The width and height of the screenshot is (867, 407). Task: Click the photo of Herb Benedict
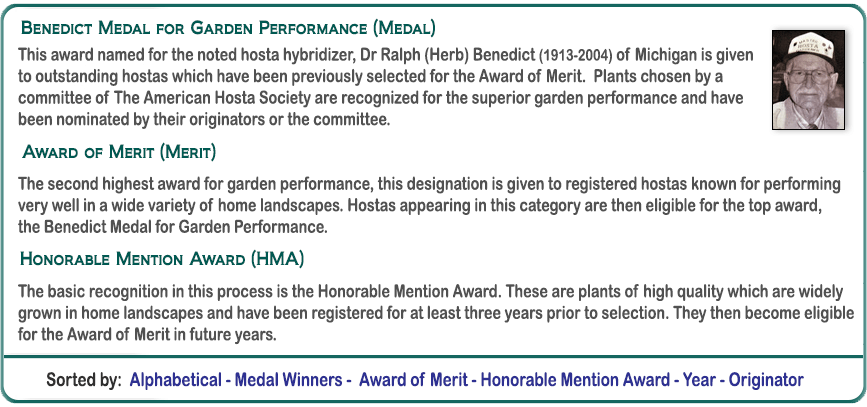(809, 80)
